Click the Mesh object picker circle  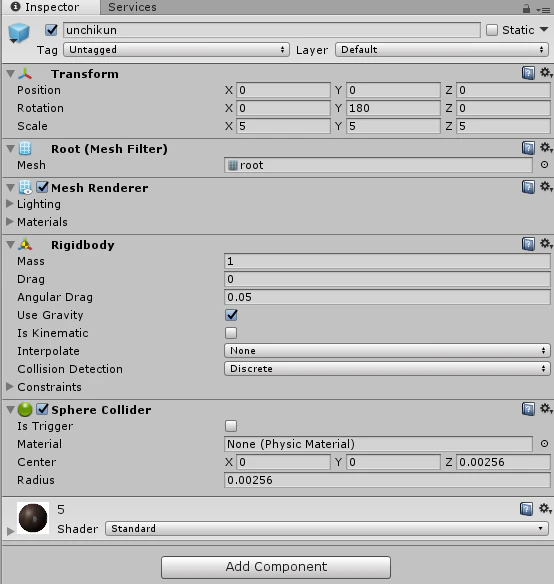[544, 165]
